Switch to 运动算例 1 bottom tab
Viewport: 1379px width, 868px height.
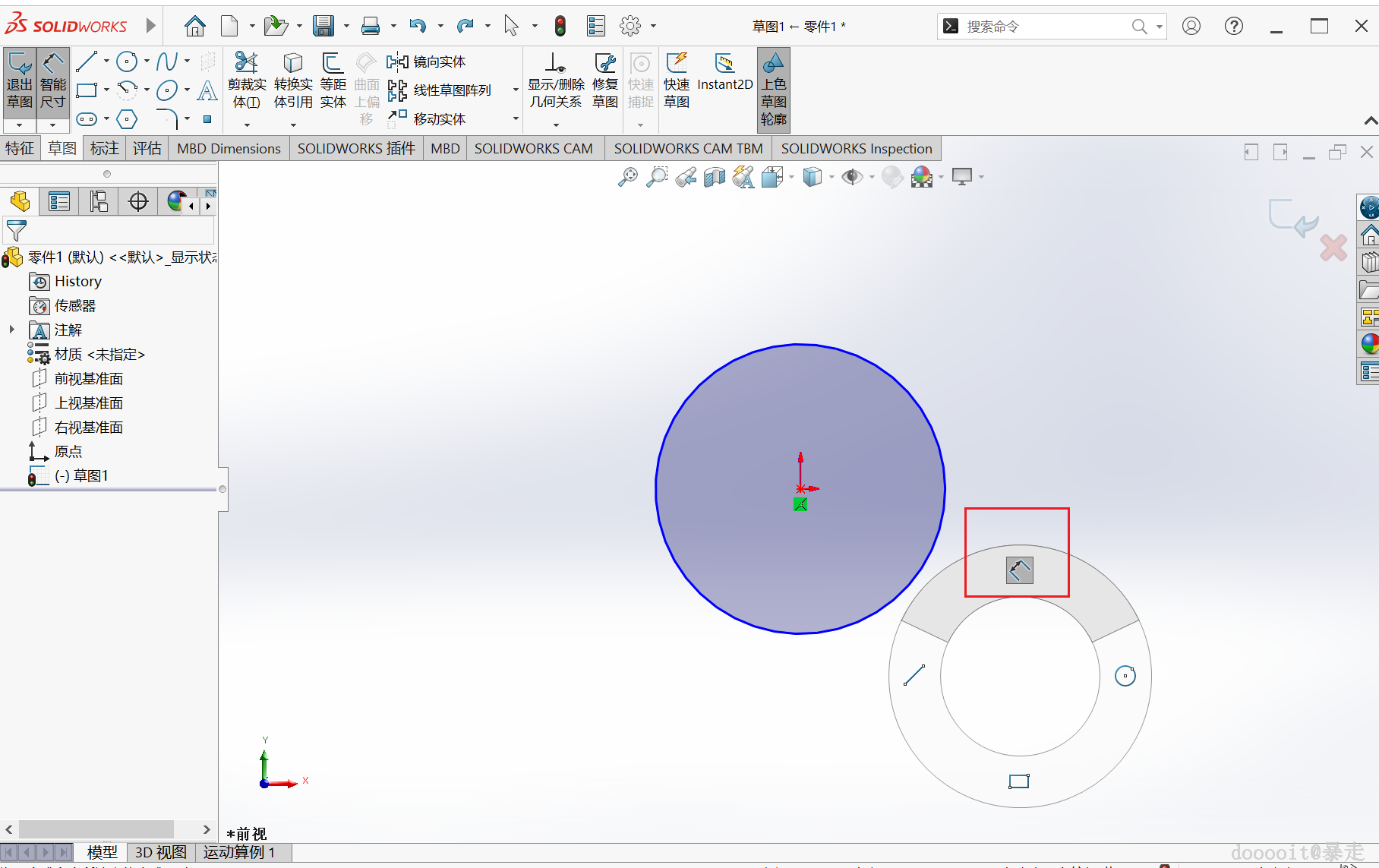click(238, 852)
